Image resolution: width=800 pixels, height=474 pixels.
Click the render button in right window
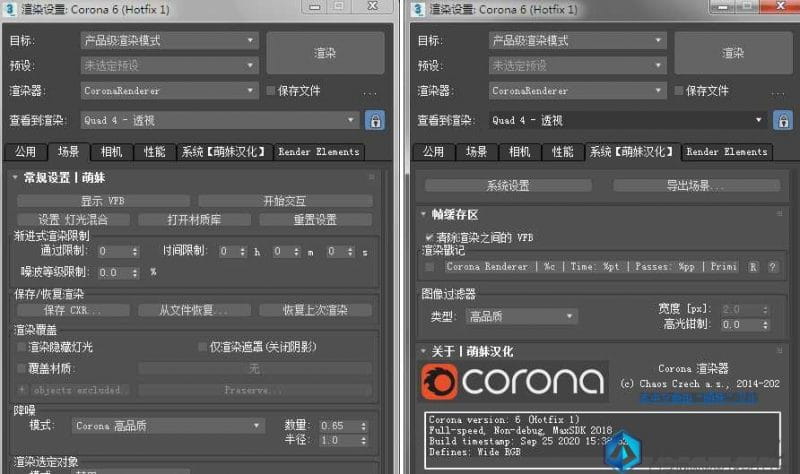tap(733, 53)
